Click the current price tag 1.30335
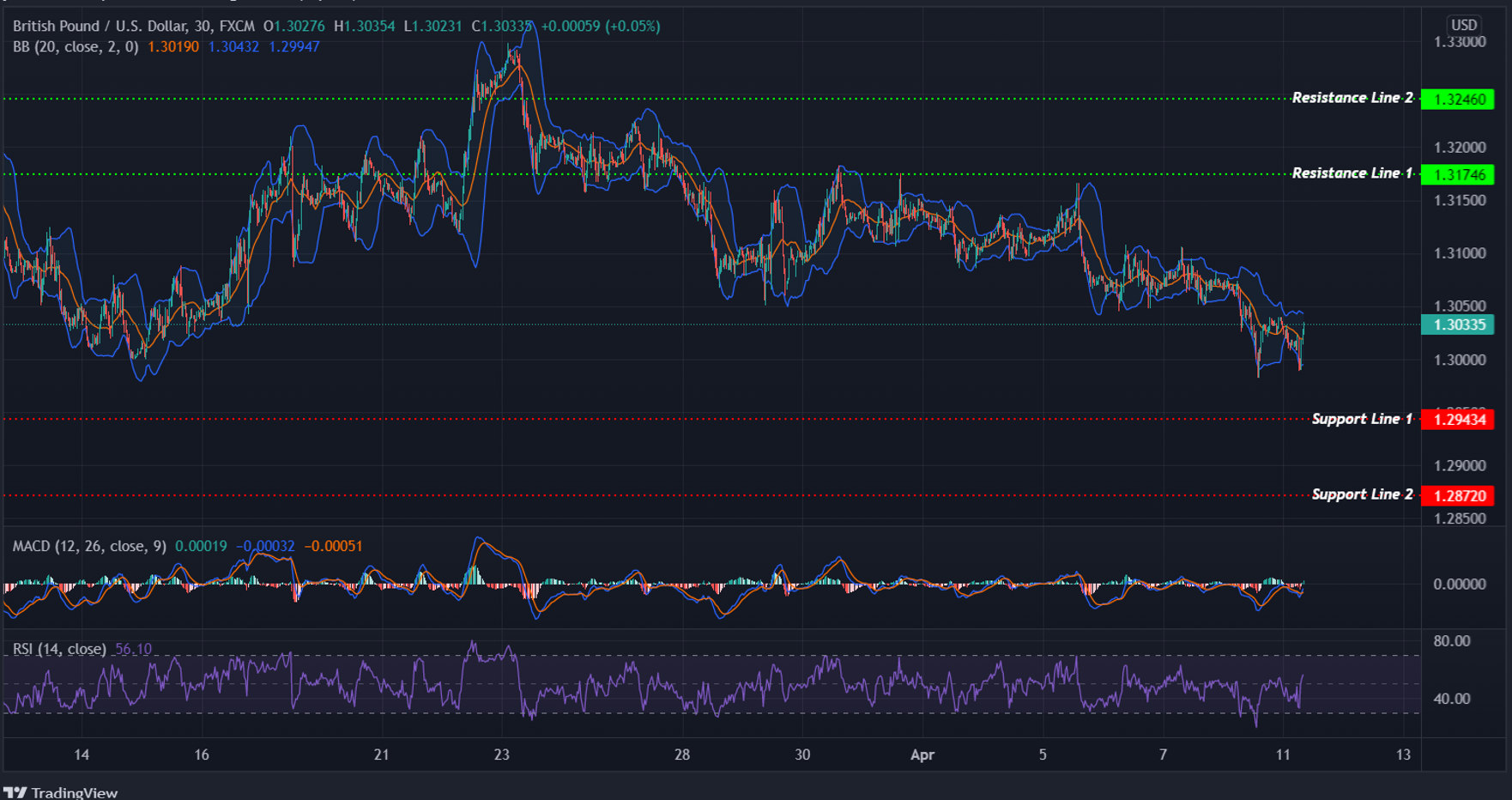 (1459, 325)
